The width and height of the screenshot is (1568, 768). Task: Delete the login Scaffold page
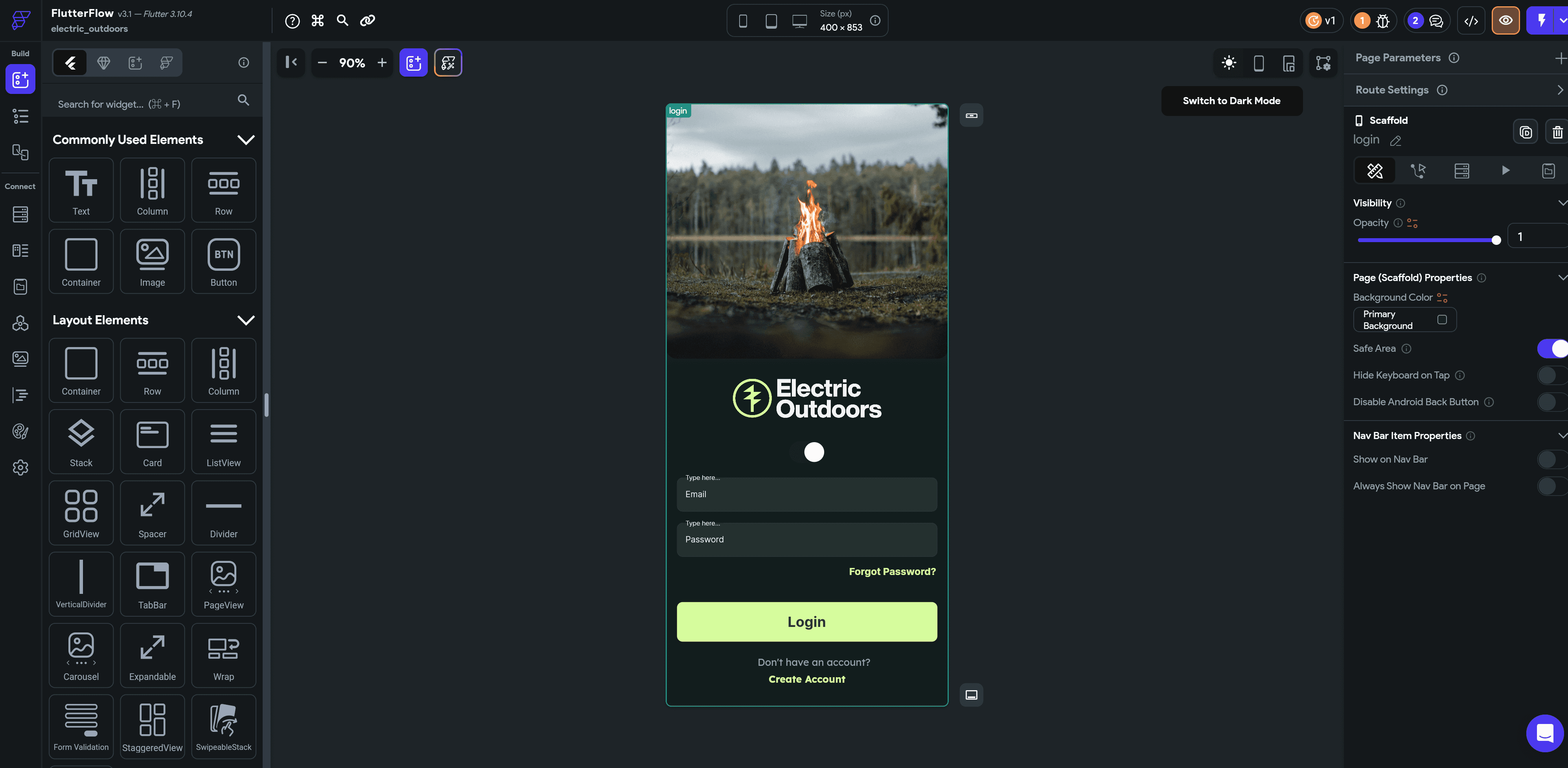[x=1557, y=133]
